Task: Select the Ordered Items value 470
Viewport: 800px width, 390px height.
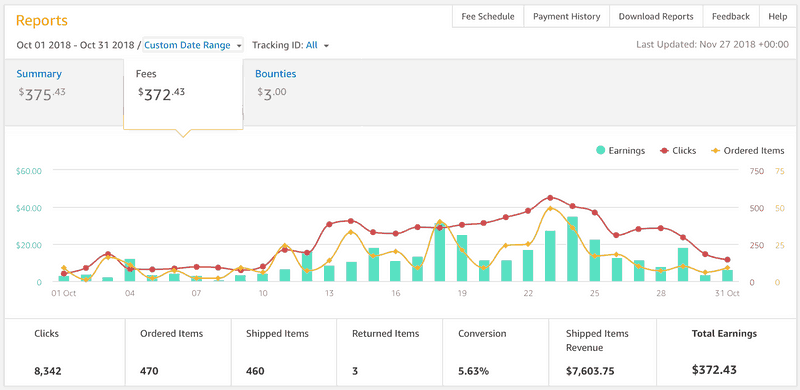Action: coord(149,371)
